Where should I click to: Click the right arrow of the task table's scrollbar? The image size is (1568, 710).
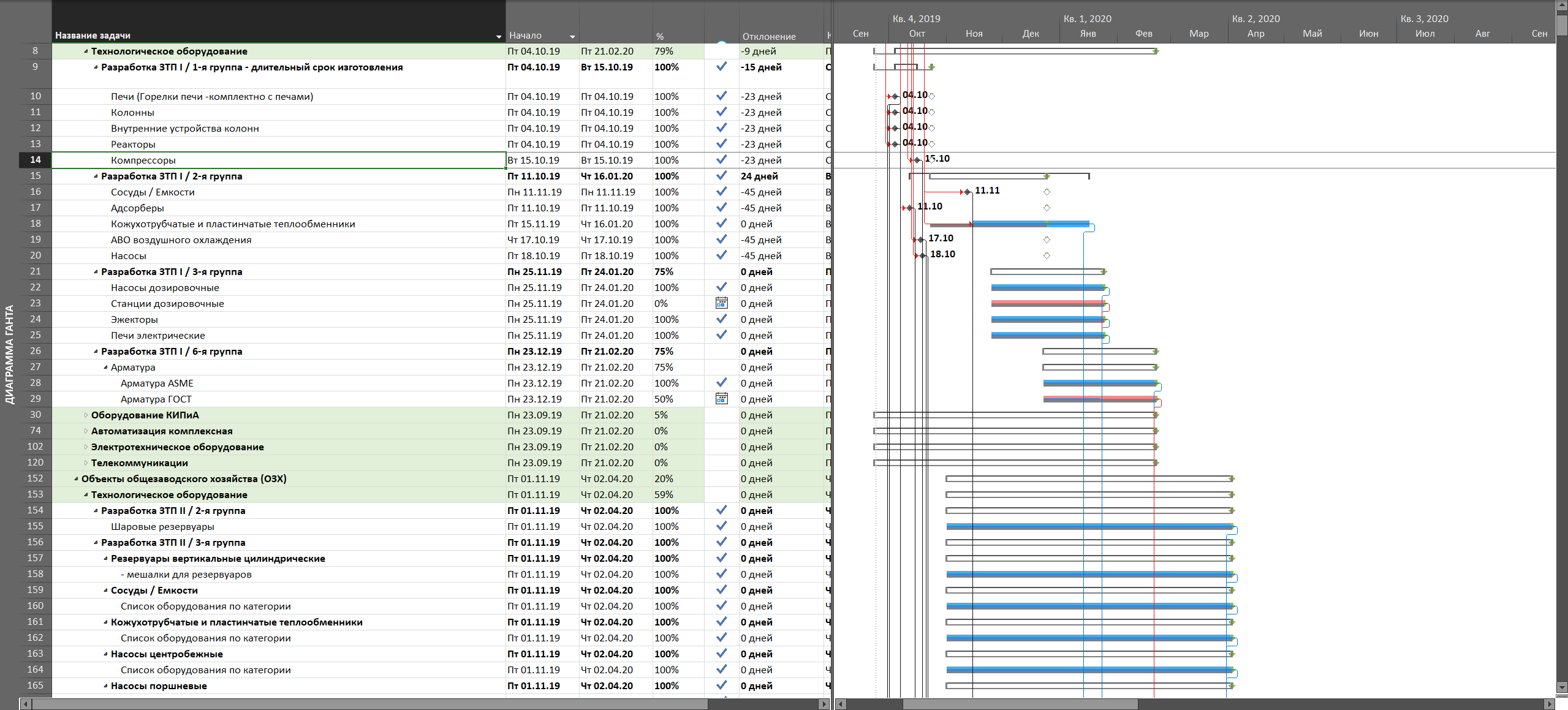tap(825, 704)
